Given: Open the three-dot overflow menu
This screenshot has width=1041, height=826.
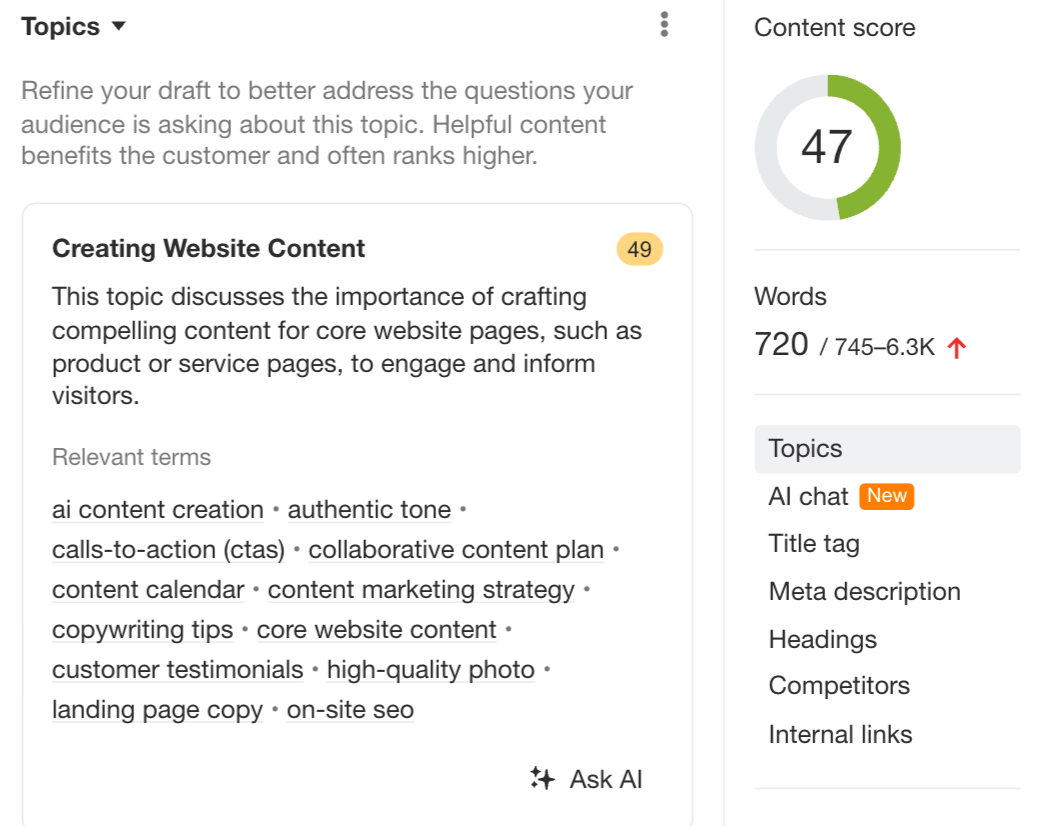Looking at the screenshot, I should coord(663,24).
